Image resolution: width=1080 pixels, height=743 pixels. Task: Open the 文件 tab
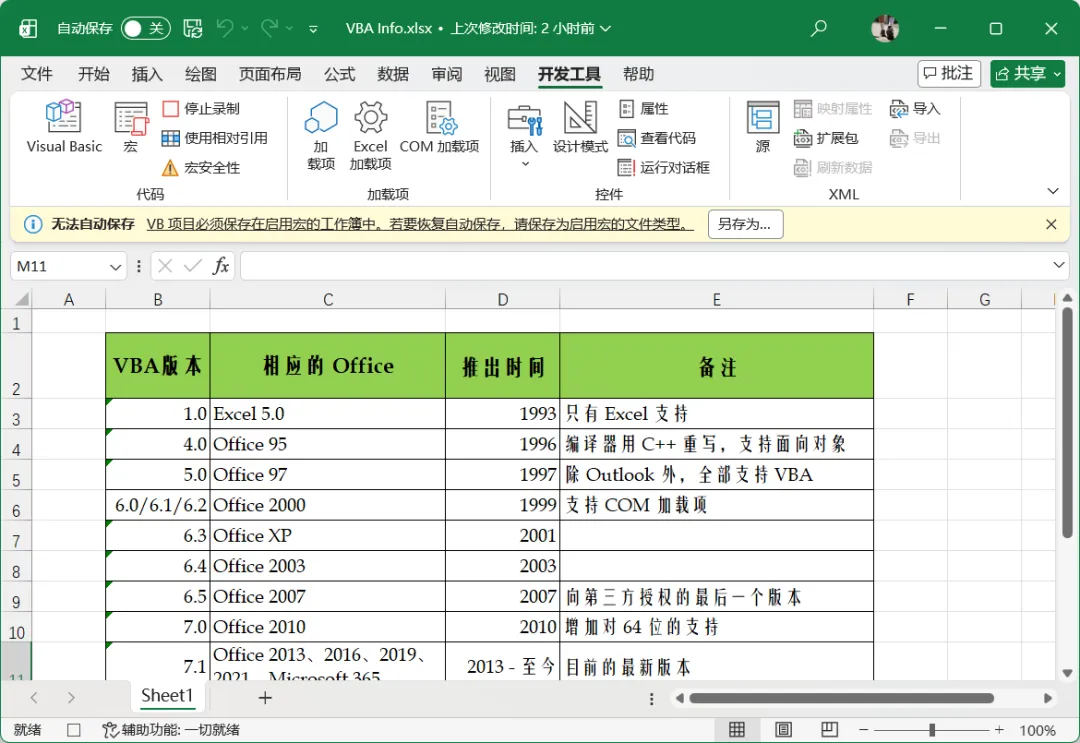[x=37, y=74]
